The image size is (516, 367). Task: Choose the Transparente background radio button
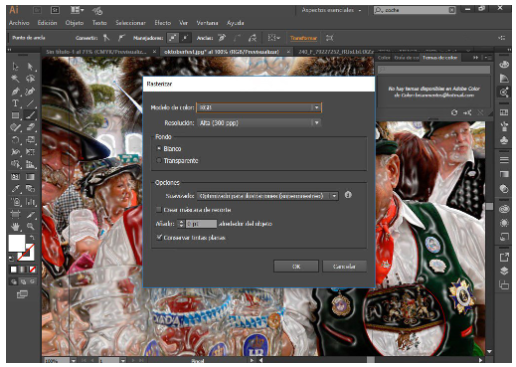click(x=159, y=160)
